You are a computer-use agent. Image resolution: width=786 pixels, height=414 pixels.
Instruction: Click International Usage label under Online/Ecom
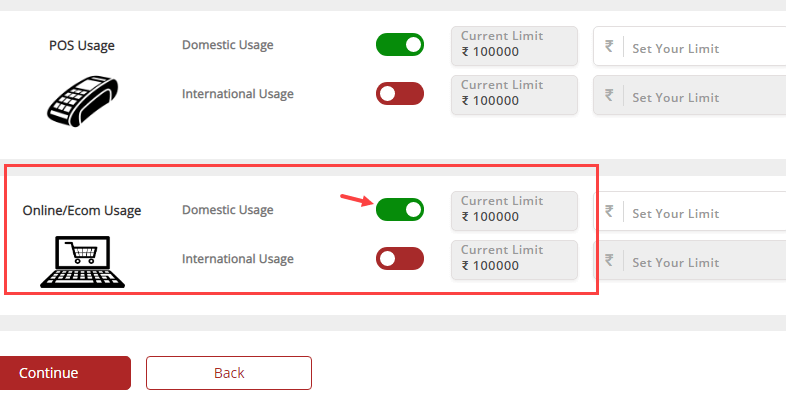(x=238, y=259)
